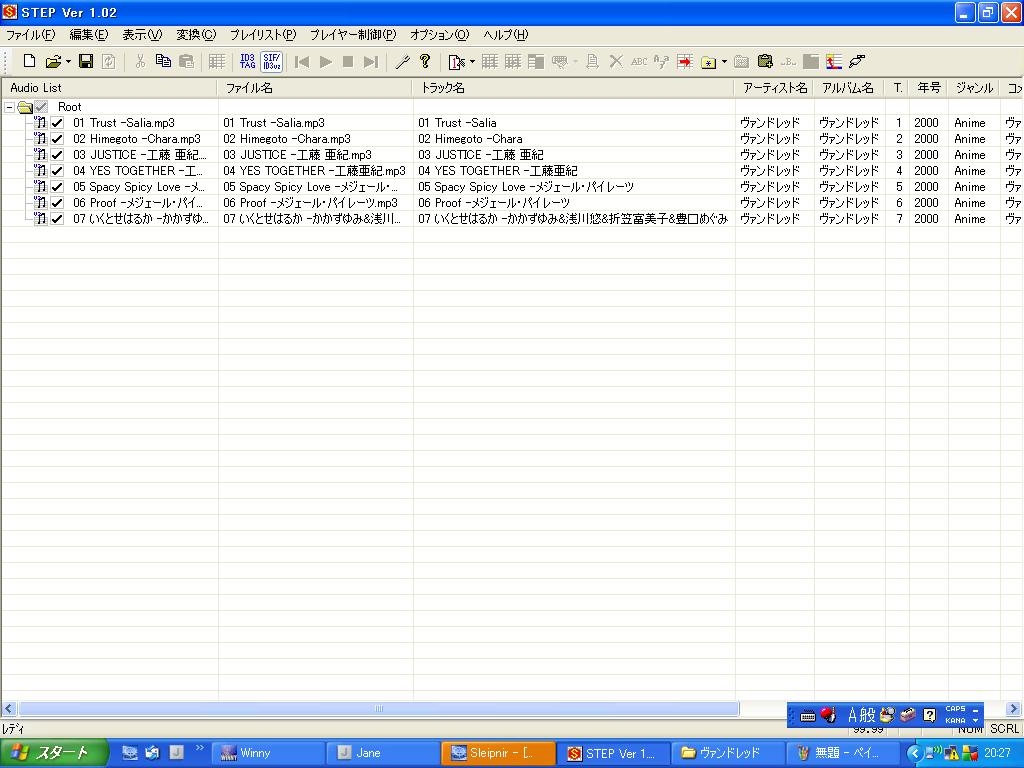Uncheck the 04 YES TOGETHER track checkbox
The height and width of the screenshot is (768, 1024).
click(57, 170)
